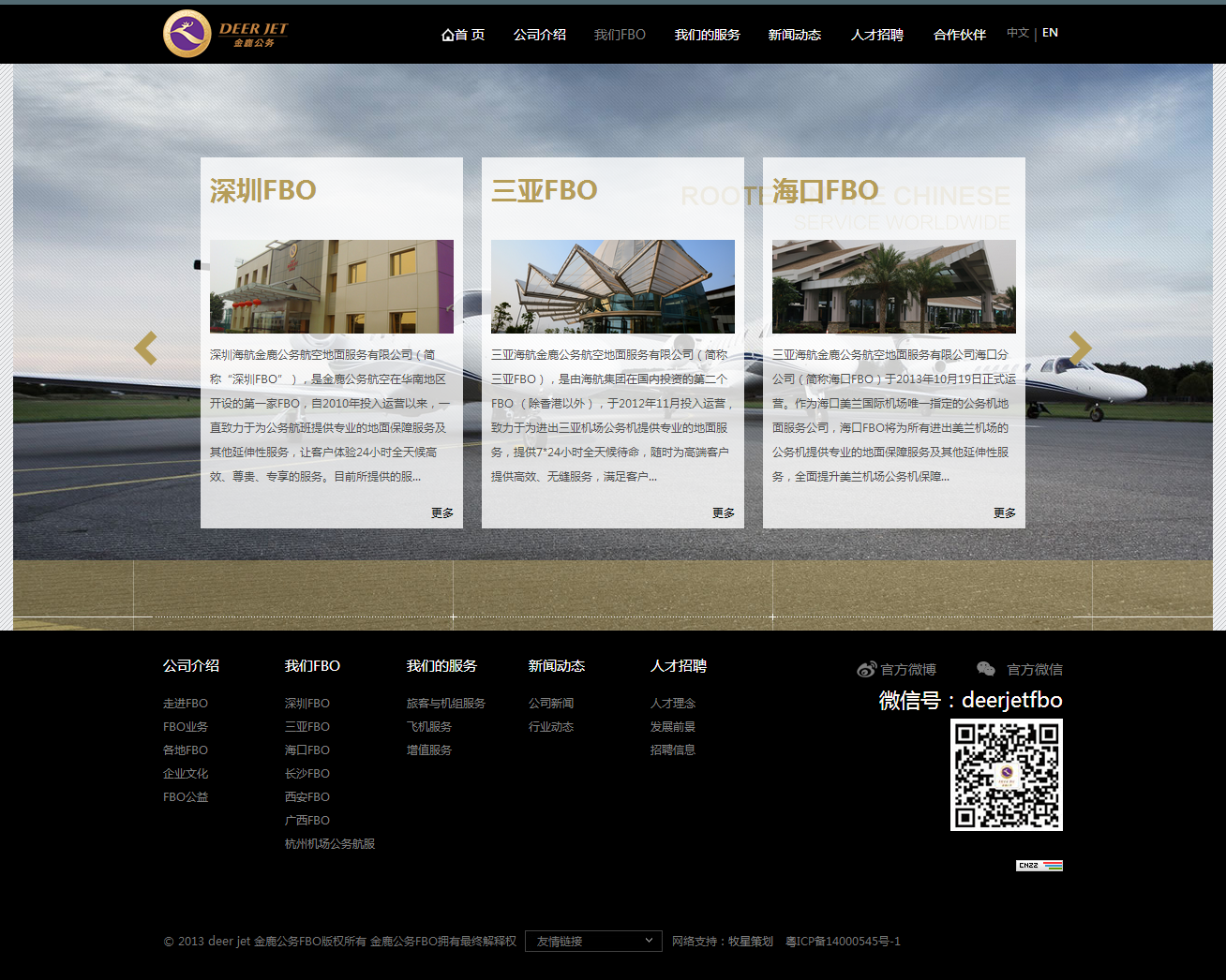Switch language to 中文
This screenshot has height=980, width=1226.
tap(1018, 33)
